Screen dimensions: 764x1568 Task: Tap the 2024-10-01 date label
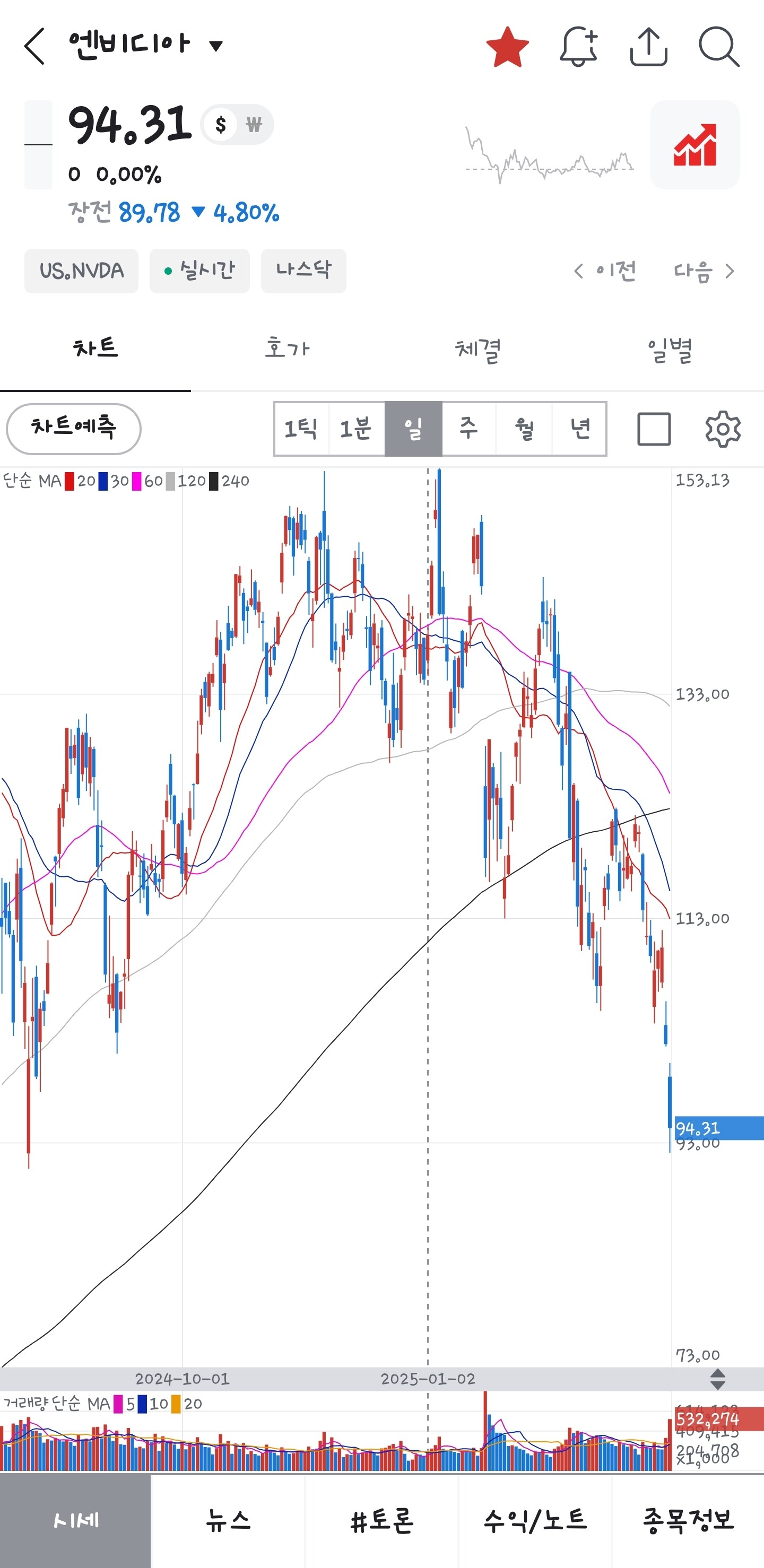click(x=182, y=1379)
